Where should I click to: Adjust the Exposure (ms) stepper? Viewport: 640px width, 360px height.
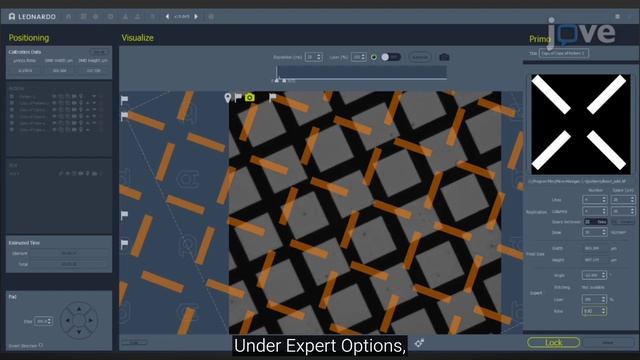[313, 57]
